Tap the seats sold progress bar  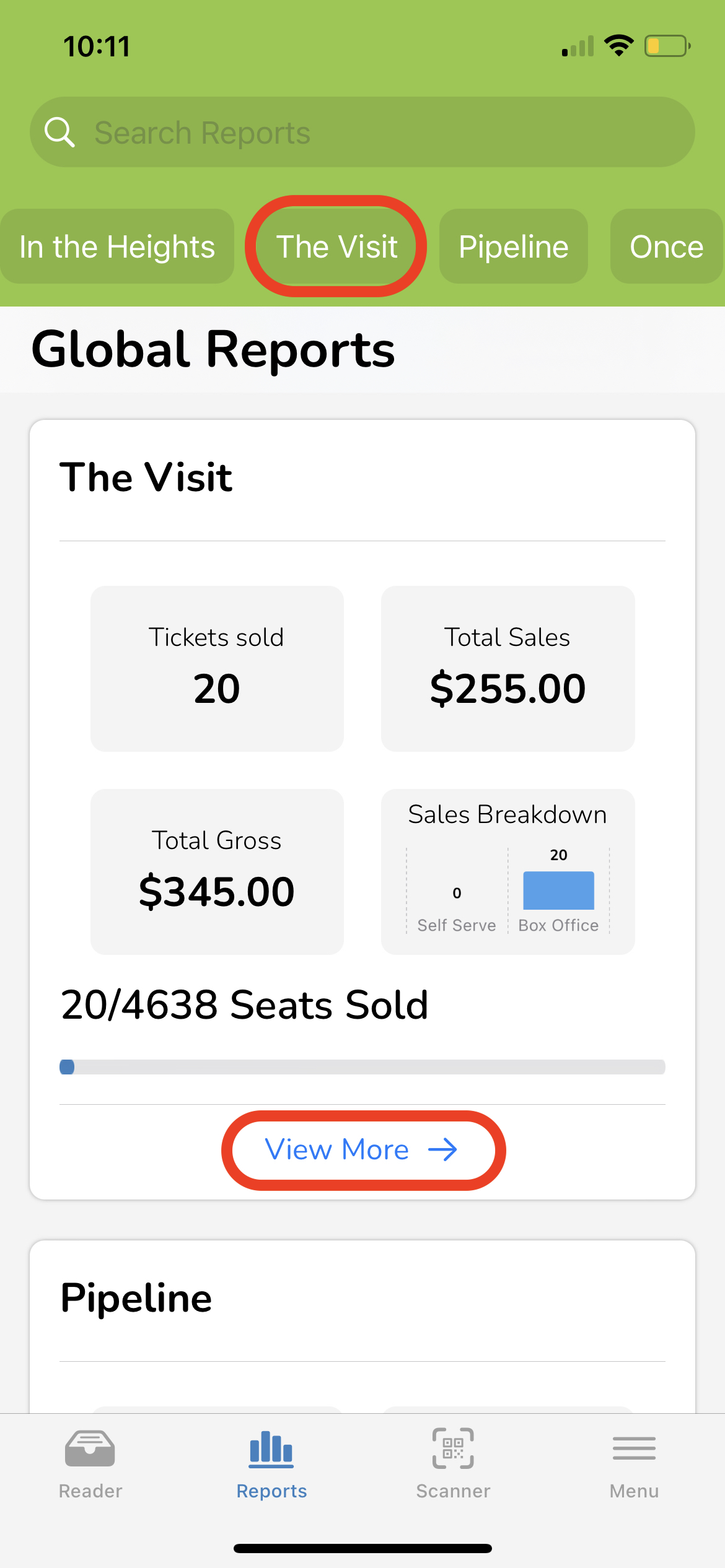tap(362, 1066)
